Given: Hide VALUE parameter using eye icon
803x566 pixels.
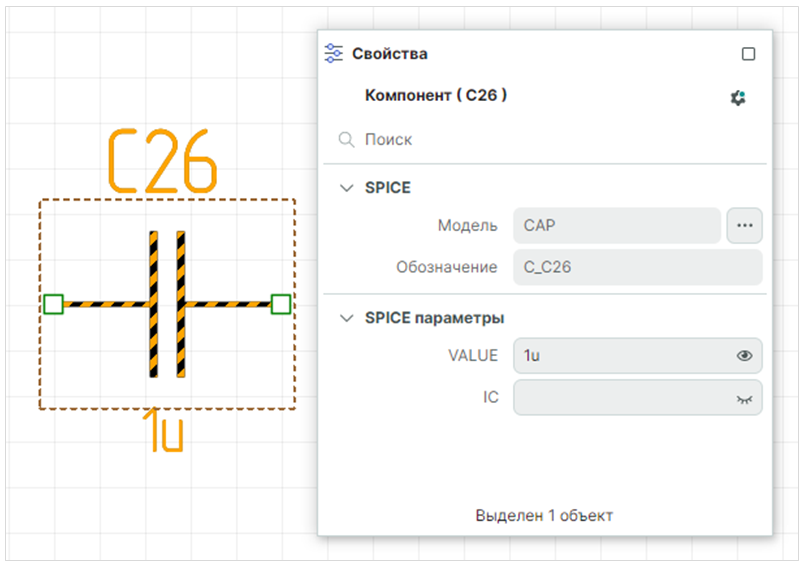Looking at the screenshot, I should [x=744, y=355].
